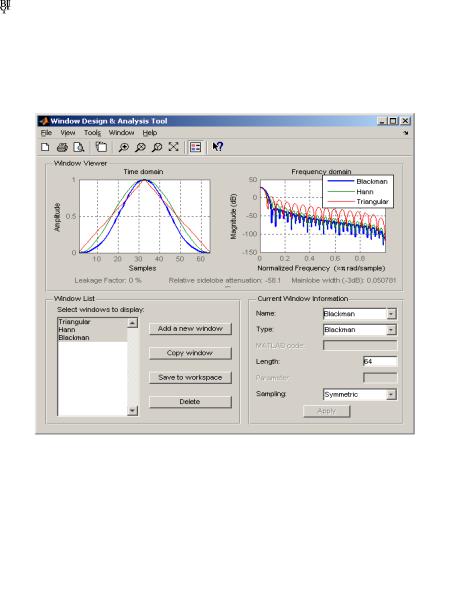The image size is (449, 602).
Task: Minimize the Window Design & Analysis Tool
Action: click(382, 121)
